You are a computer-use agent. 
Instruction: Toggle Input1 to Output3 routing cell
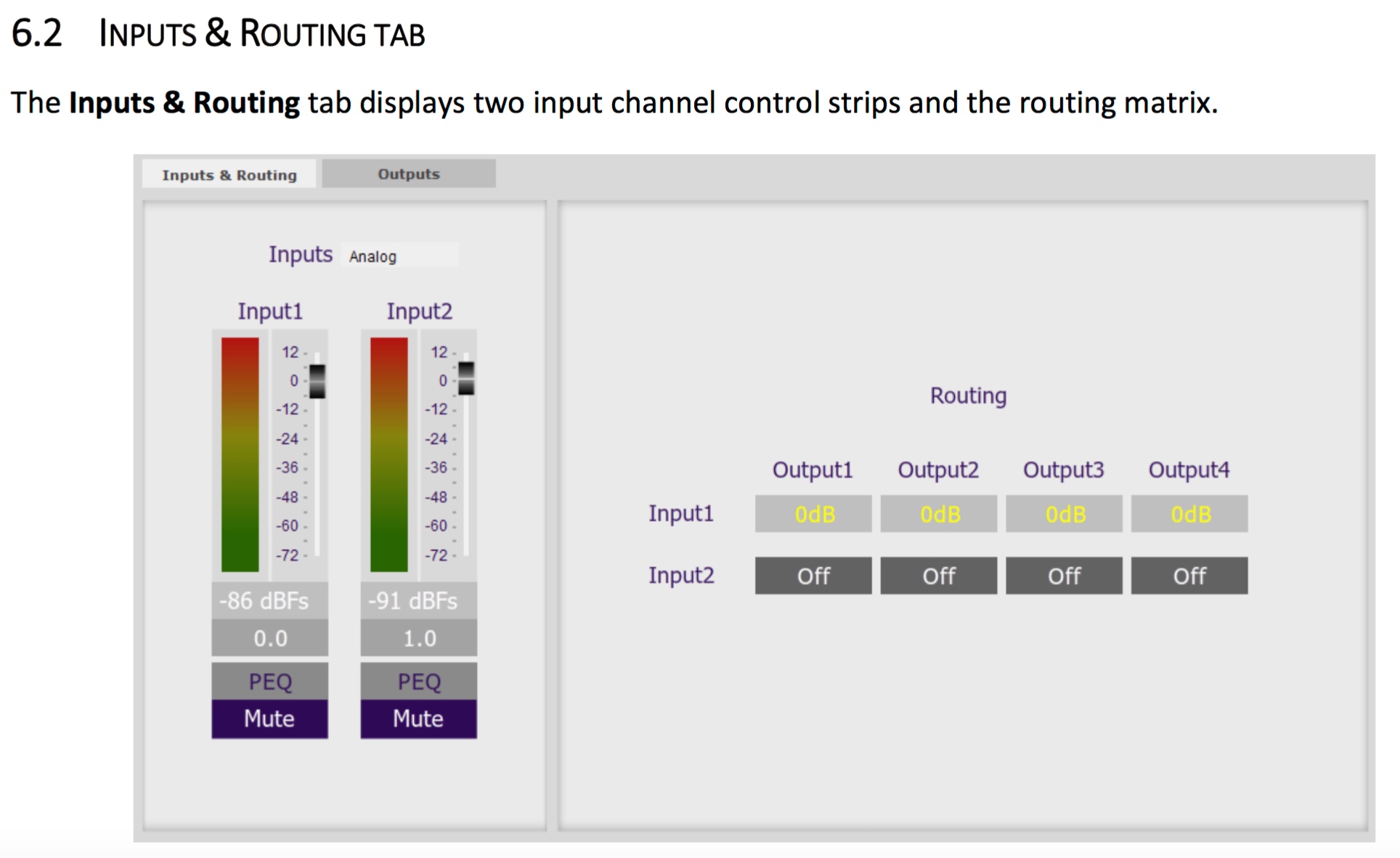[x=1064, y=514]
